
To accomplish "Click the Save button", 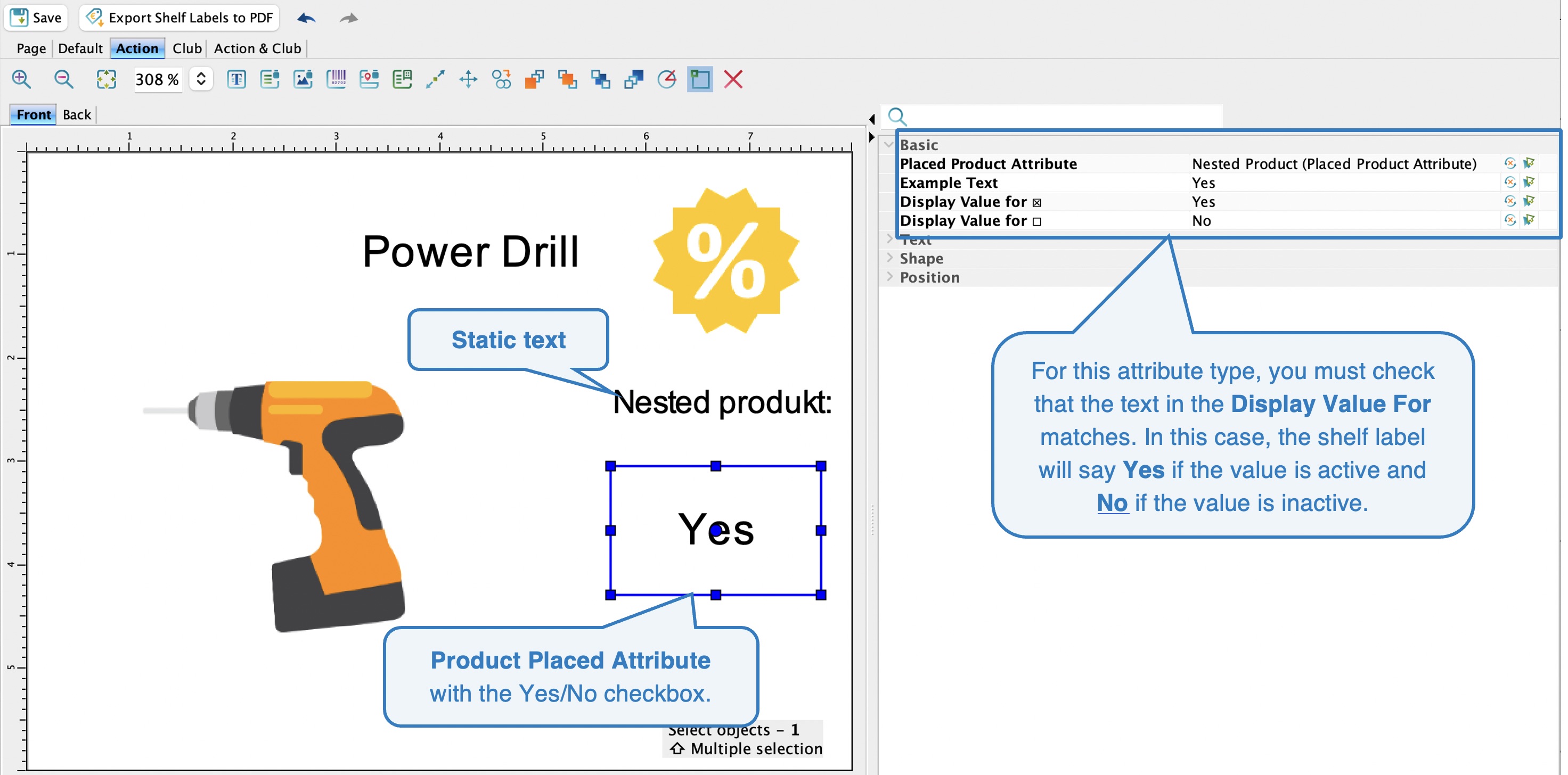I will (36, 17).
